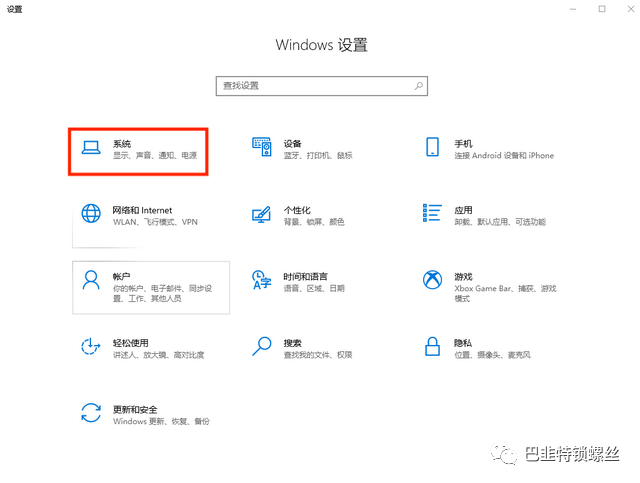Select the 帐户 category title
The image size is (640, 483).
122,276
